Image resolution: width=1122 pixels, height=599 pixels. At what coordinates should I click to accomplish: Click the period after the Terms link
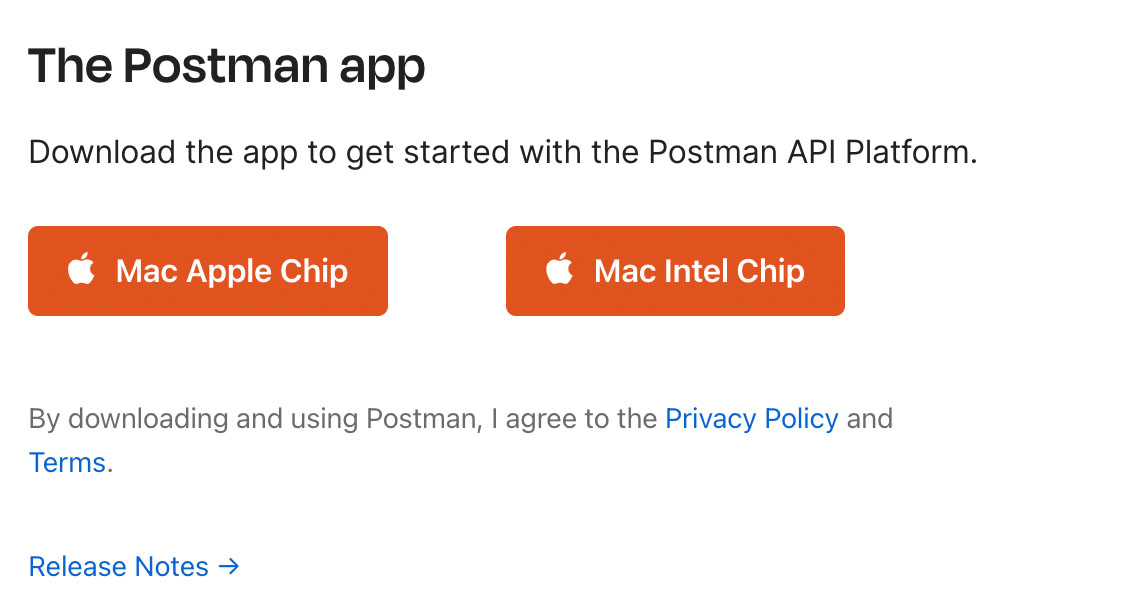tap(110, 468)
